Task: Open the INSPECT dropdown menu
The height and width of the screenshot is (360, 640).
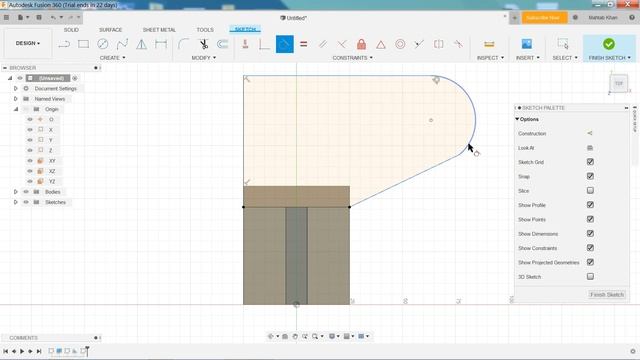Action: click(490, 58)
